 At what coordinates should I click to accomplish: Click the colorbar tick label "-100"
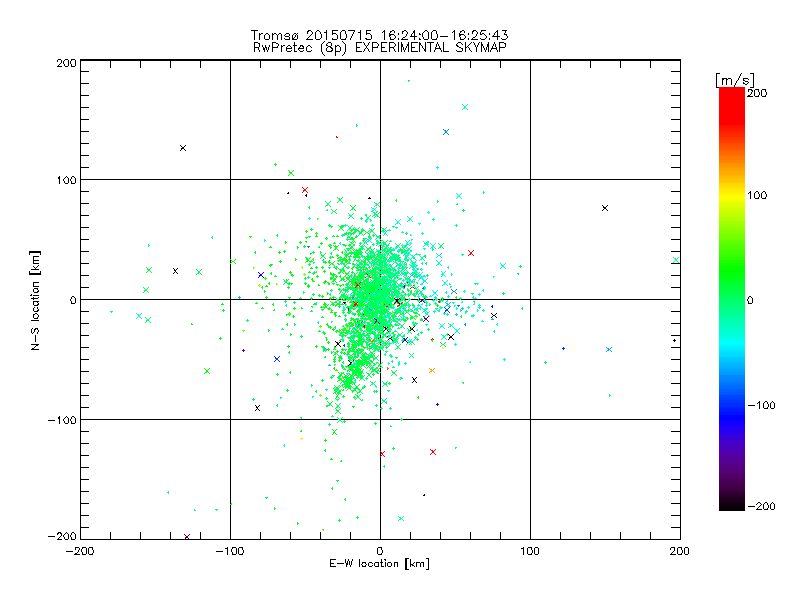coord(761,405)
